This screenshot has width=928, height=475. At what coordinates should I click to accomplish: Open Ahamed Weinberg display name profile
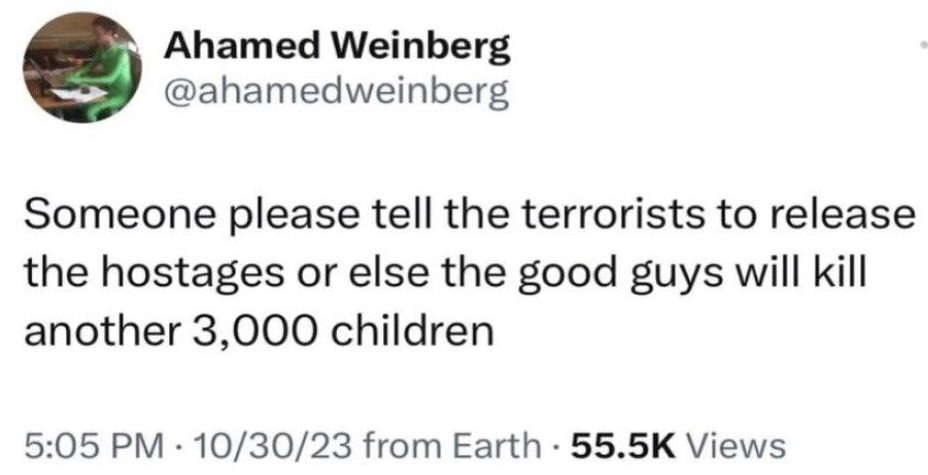point(337,45)
